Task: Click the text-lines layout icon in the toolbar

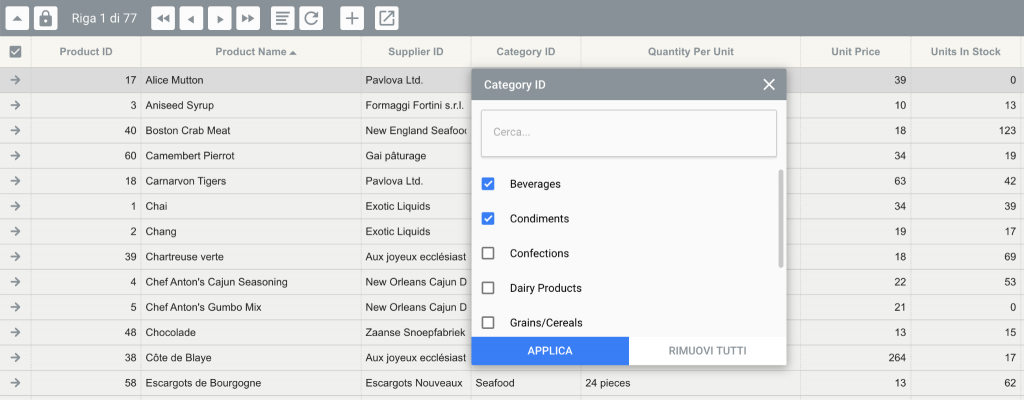Action: pyautogui.click(x=283, y=18)
